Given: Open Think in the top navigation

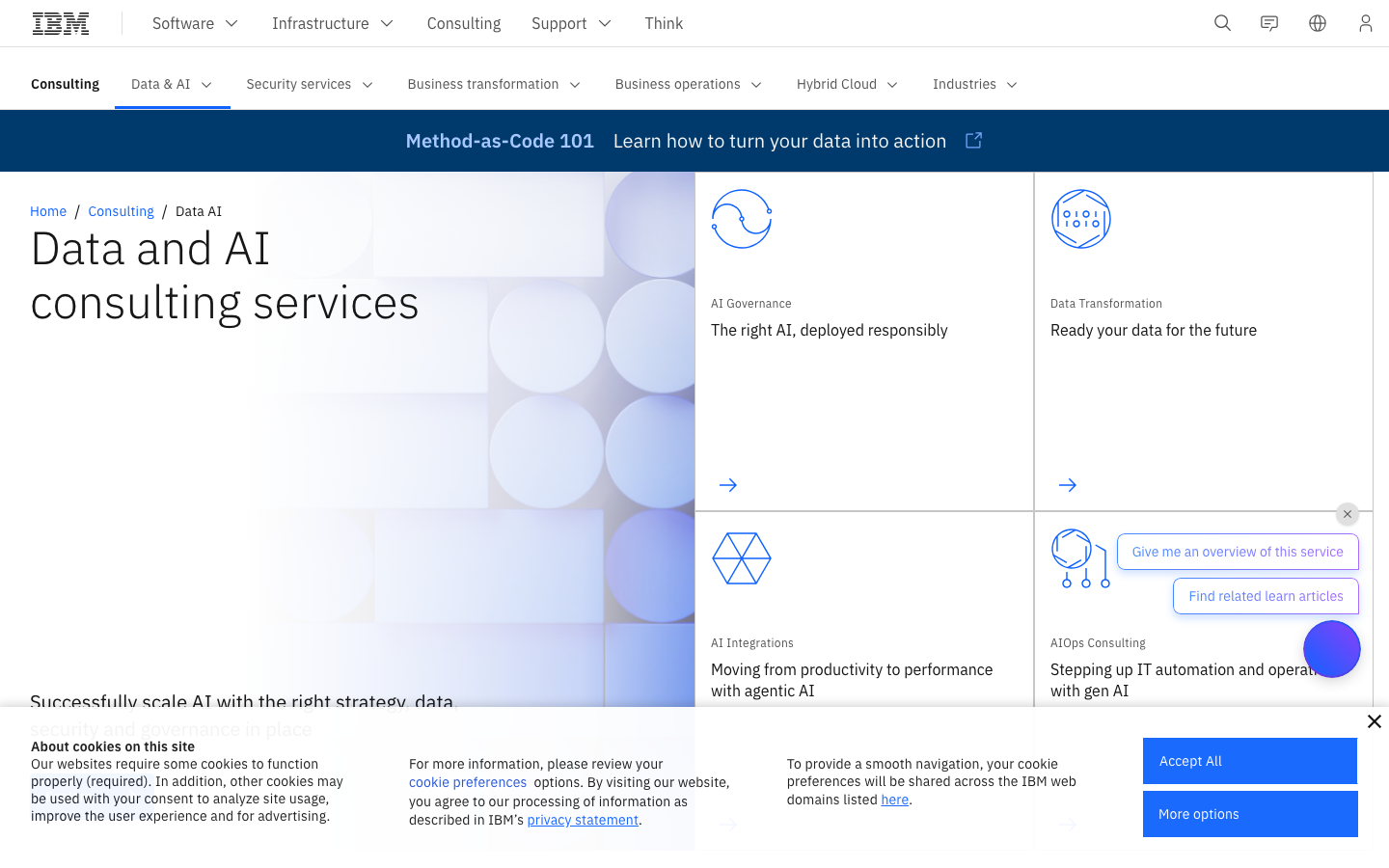Looking at the screenshot, I should coord(664,23).
